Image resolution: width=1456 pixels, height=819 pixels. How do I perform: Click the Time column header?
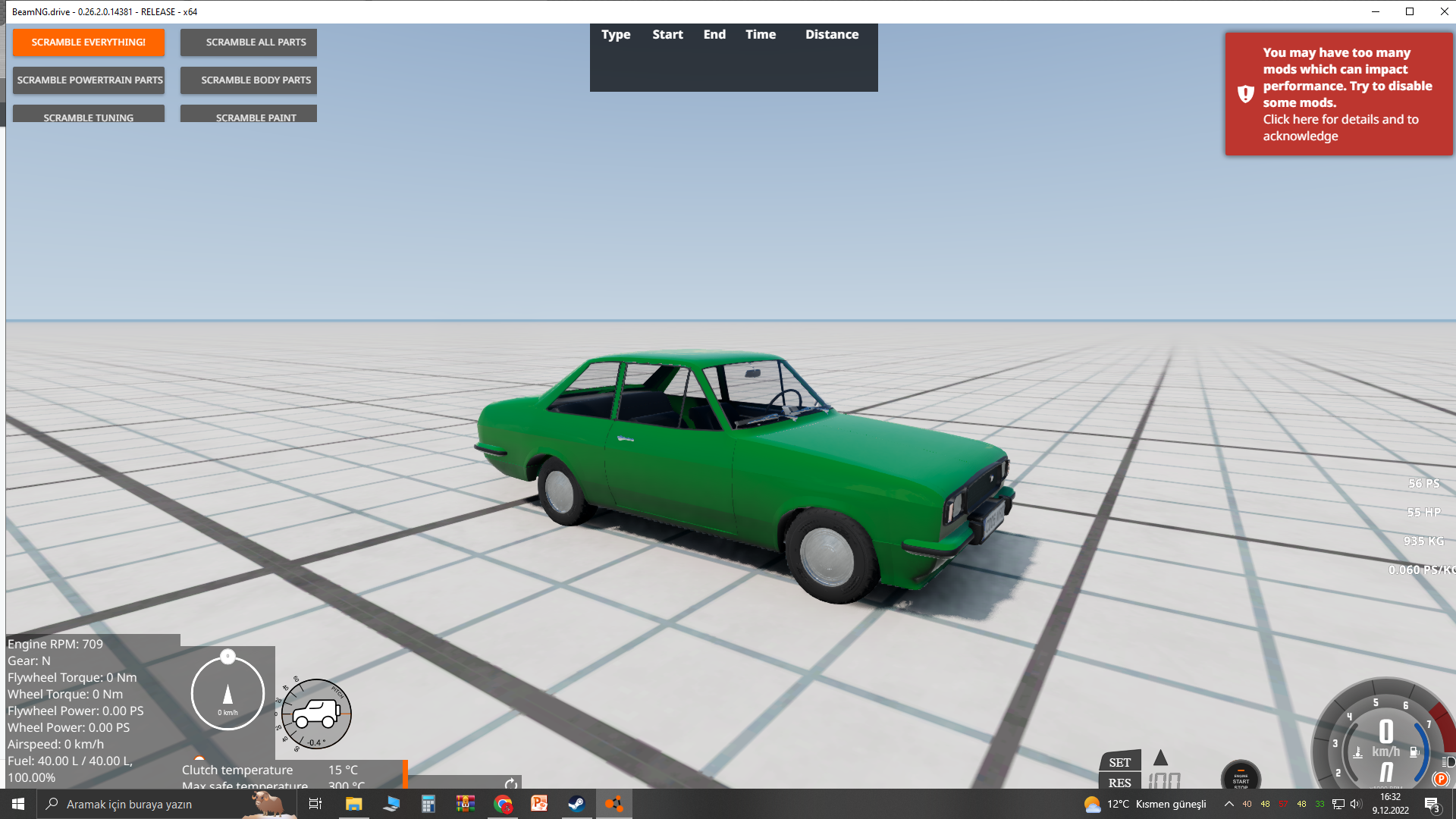pos(761,35)
